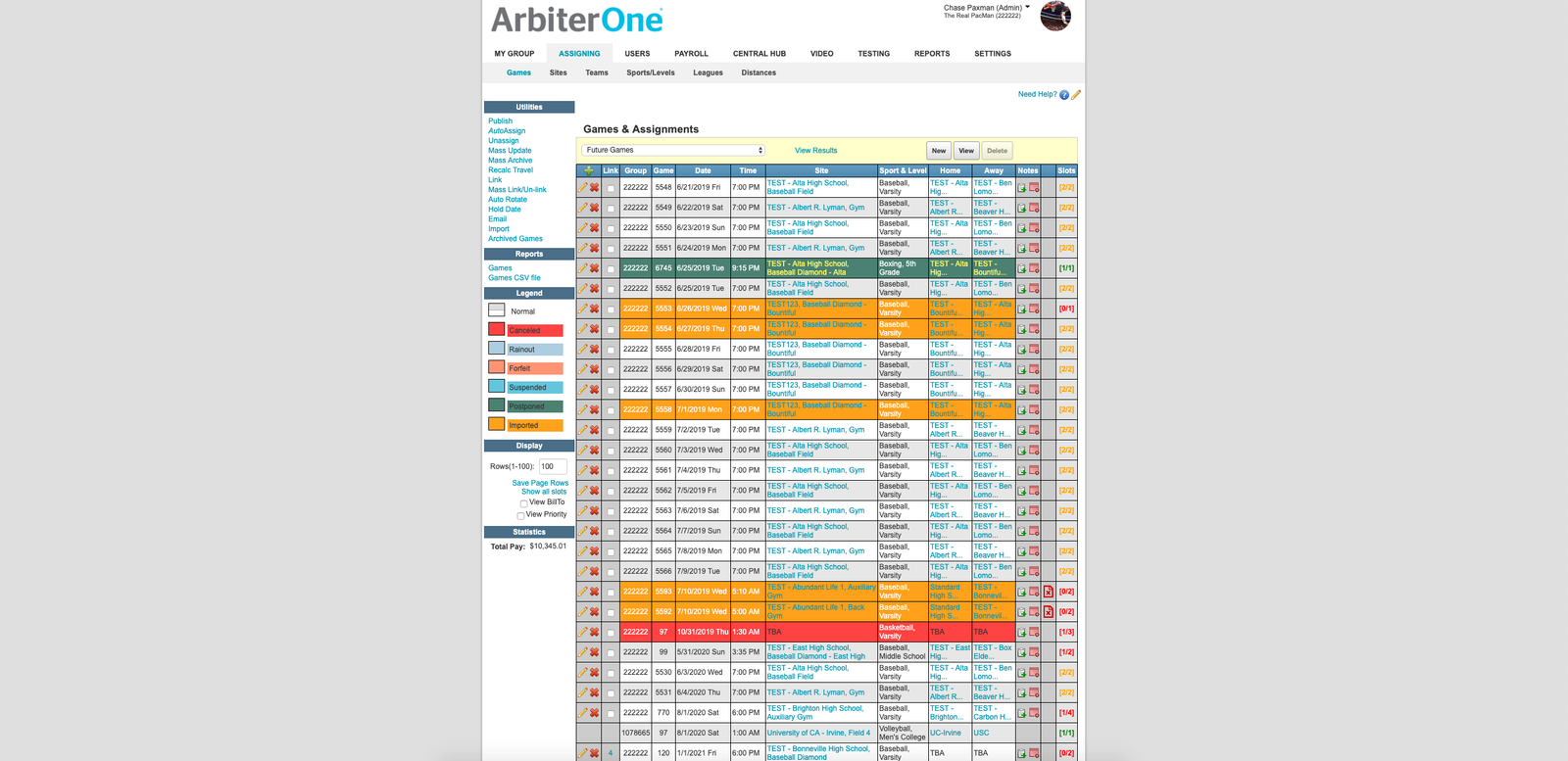Check the link checkbox for game 5548
The height and width of the screenshot is (761, 1568).
611,188
